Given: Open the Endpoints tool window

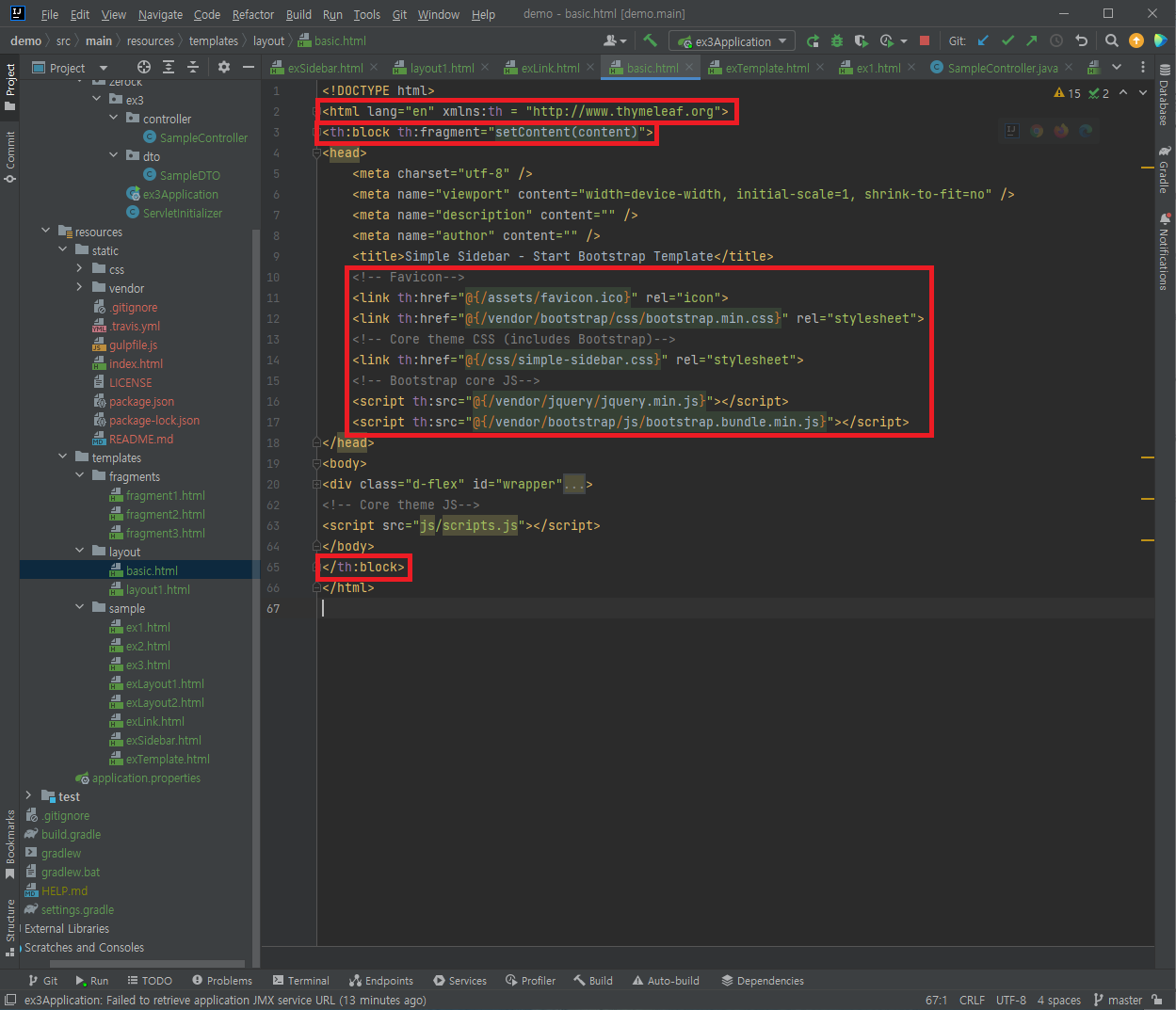Looking at the screenshot, I should tap(381, 980).
